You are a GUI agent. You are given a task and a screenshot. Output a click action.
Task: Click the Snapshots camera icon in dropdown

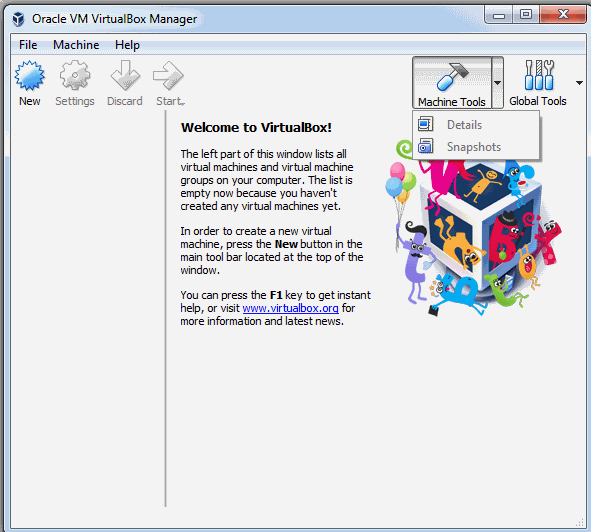pos(426,146)
